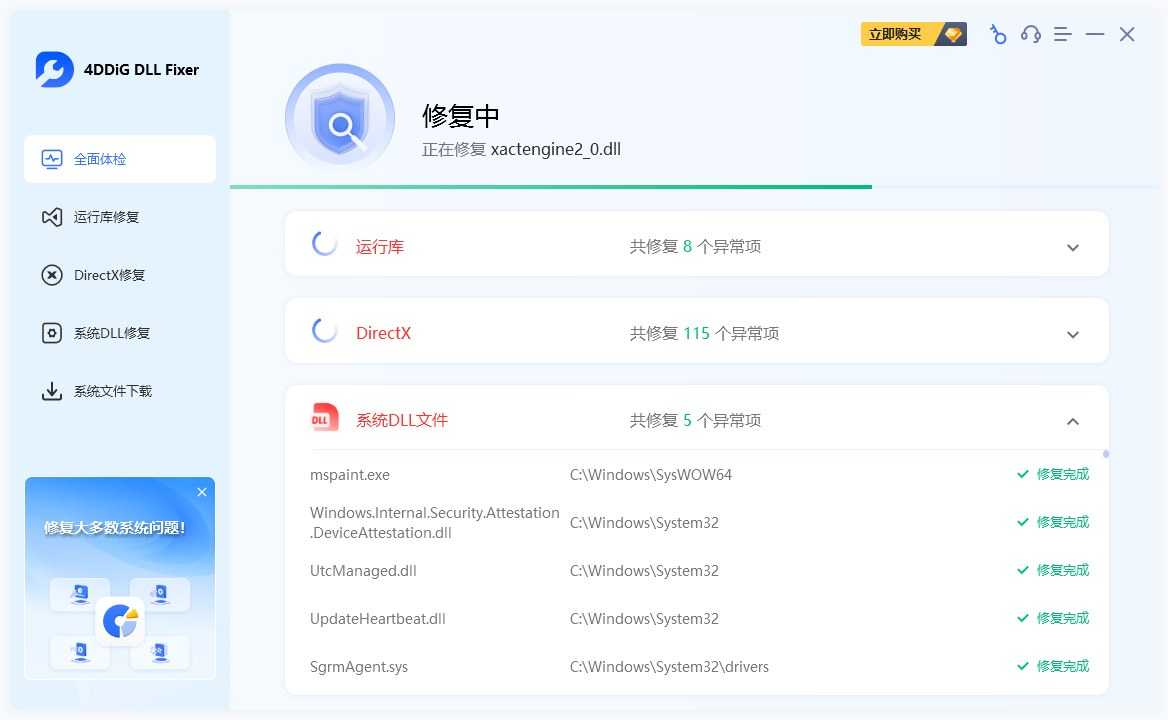Click 修复完成 status for DeviceAttestation.dll

coord(1053,522)
